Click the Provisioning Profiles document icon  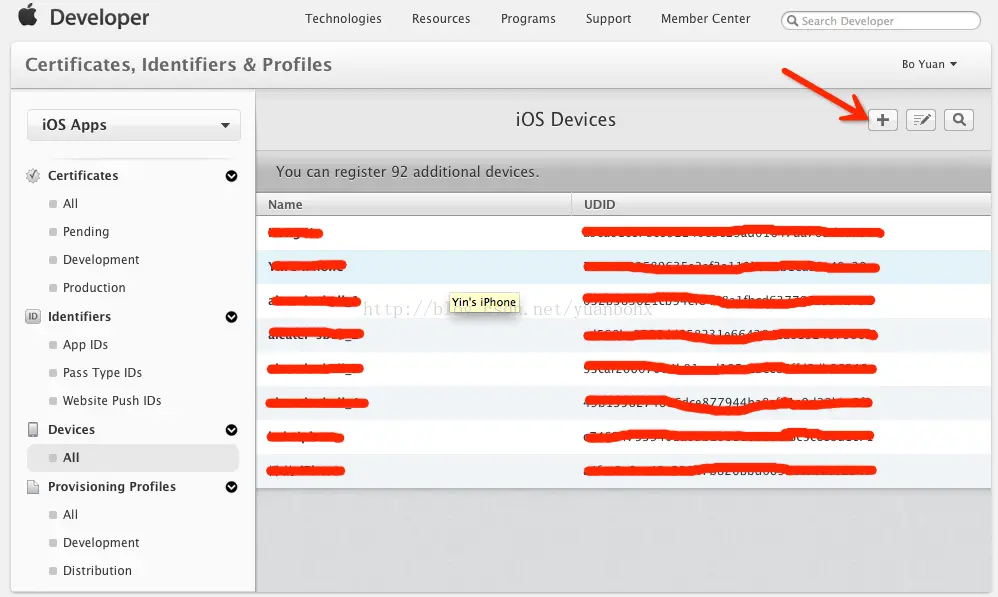click(32, 487)
